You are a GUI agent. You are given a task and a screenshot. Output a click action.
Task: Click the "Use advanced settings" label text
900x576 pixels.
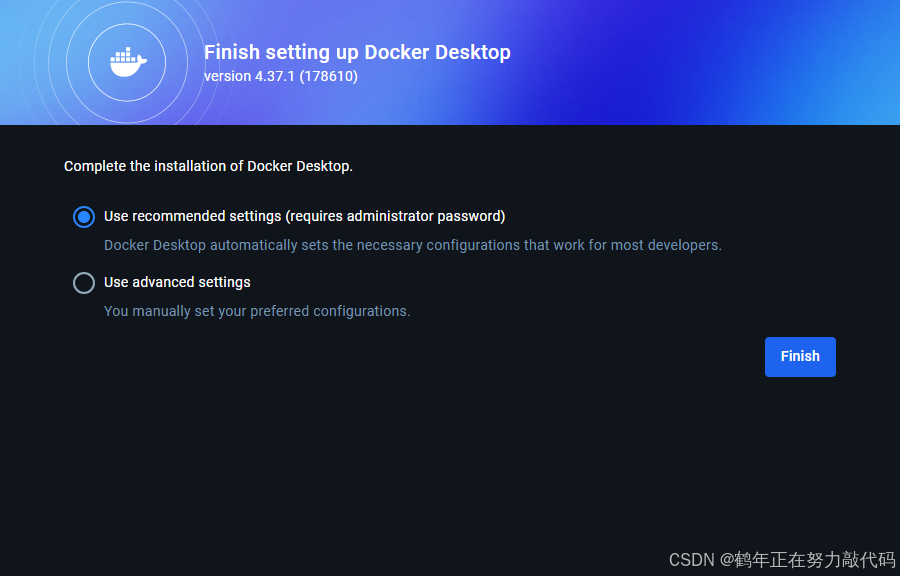[177, 282]
